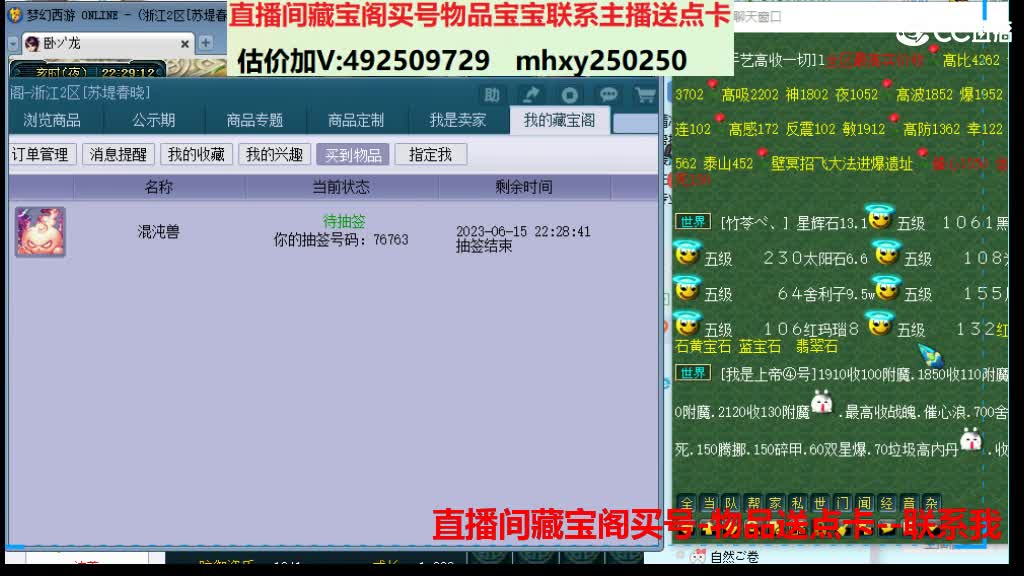Click the 经 channel button

887,503
